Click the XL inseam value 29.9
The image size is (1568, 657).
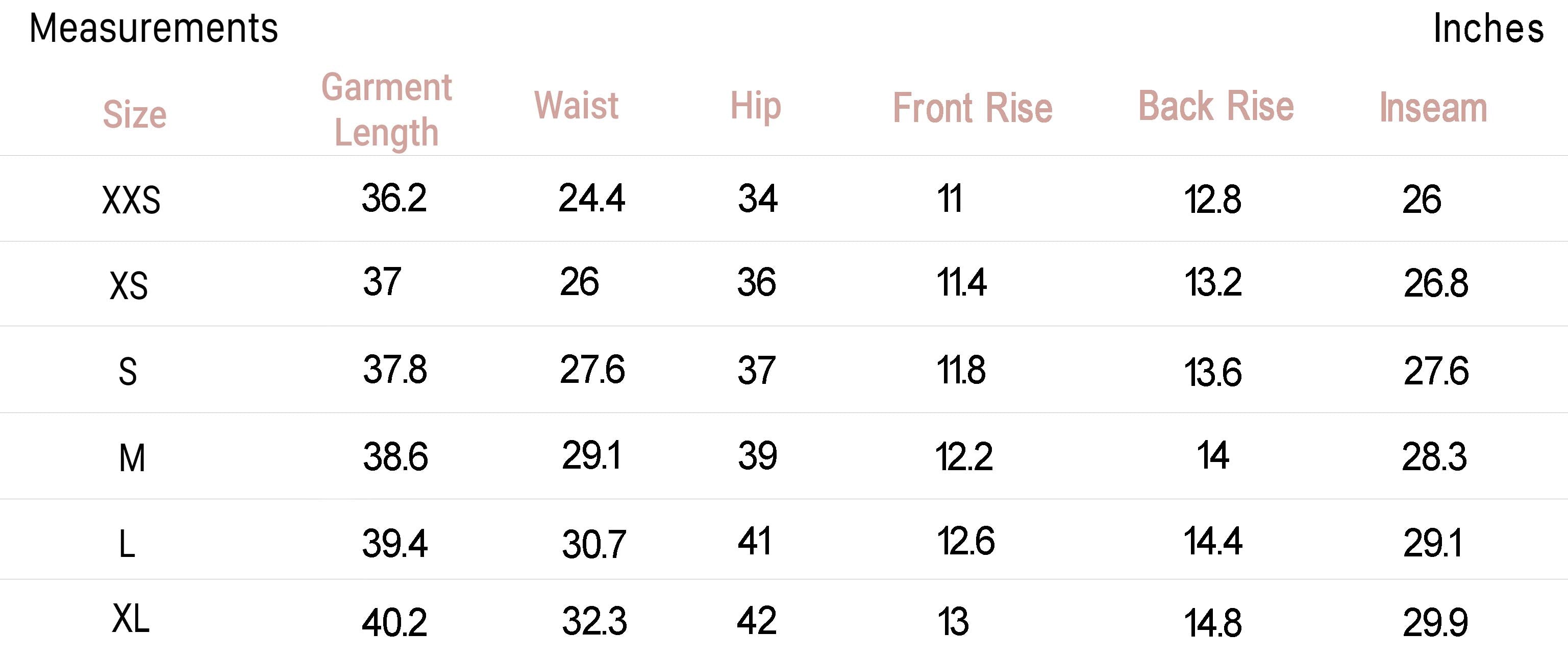(1435, 623)
